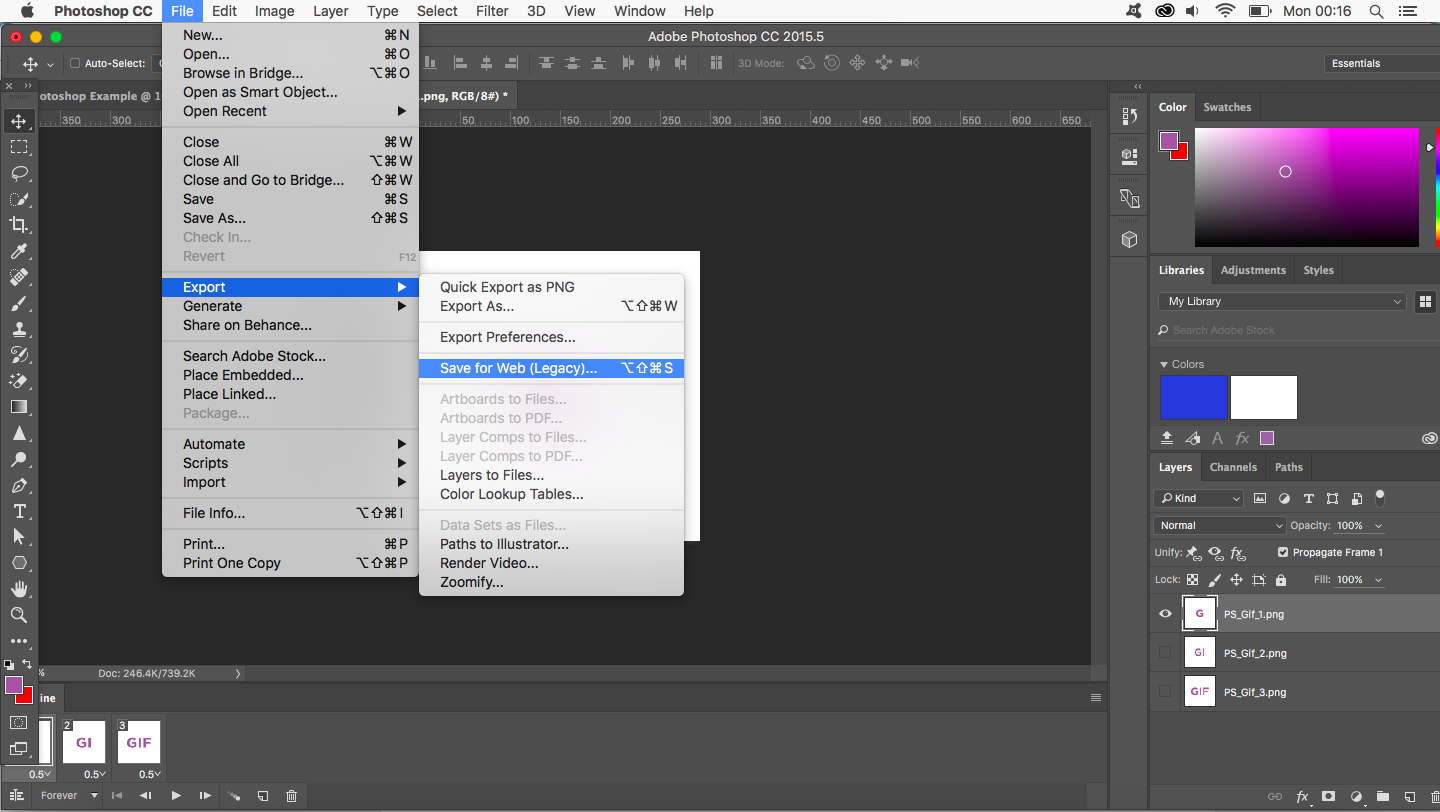The height and width of the screenshot is (812, 1440).
Task: Open Fill 100% dropdown arrow
Action: point(1379,579)
